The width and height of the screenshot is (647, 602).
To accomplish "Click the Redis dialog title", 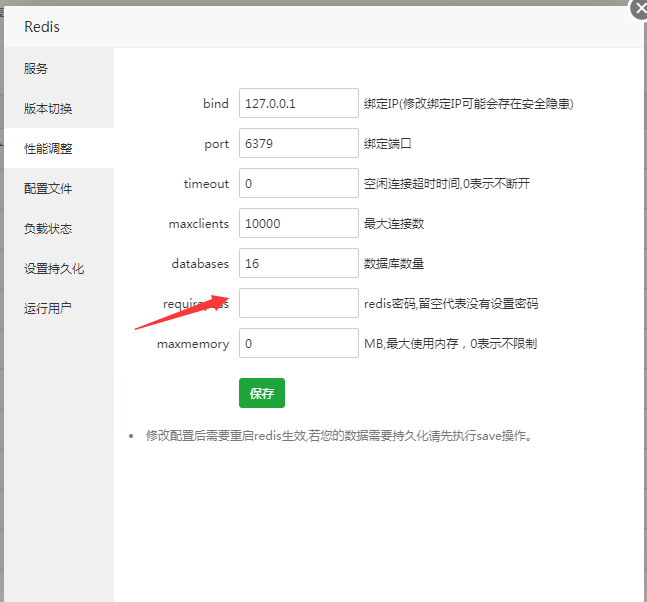I will click(x=42, y=27).
